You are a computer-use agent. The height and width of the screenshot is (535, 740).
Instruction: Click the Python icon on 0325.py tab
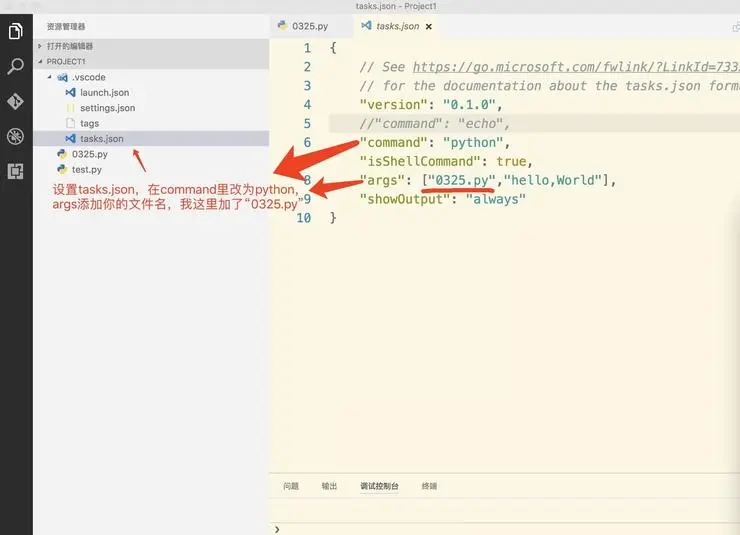283,25
